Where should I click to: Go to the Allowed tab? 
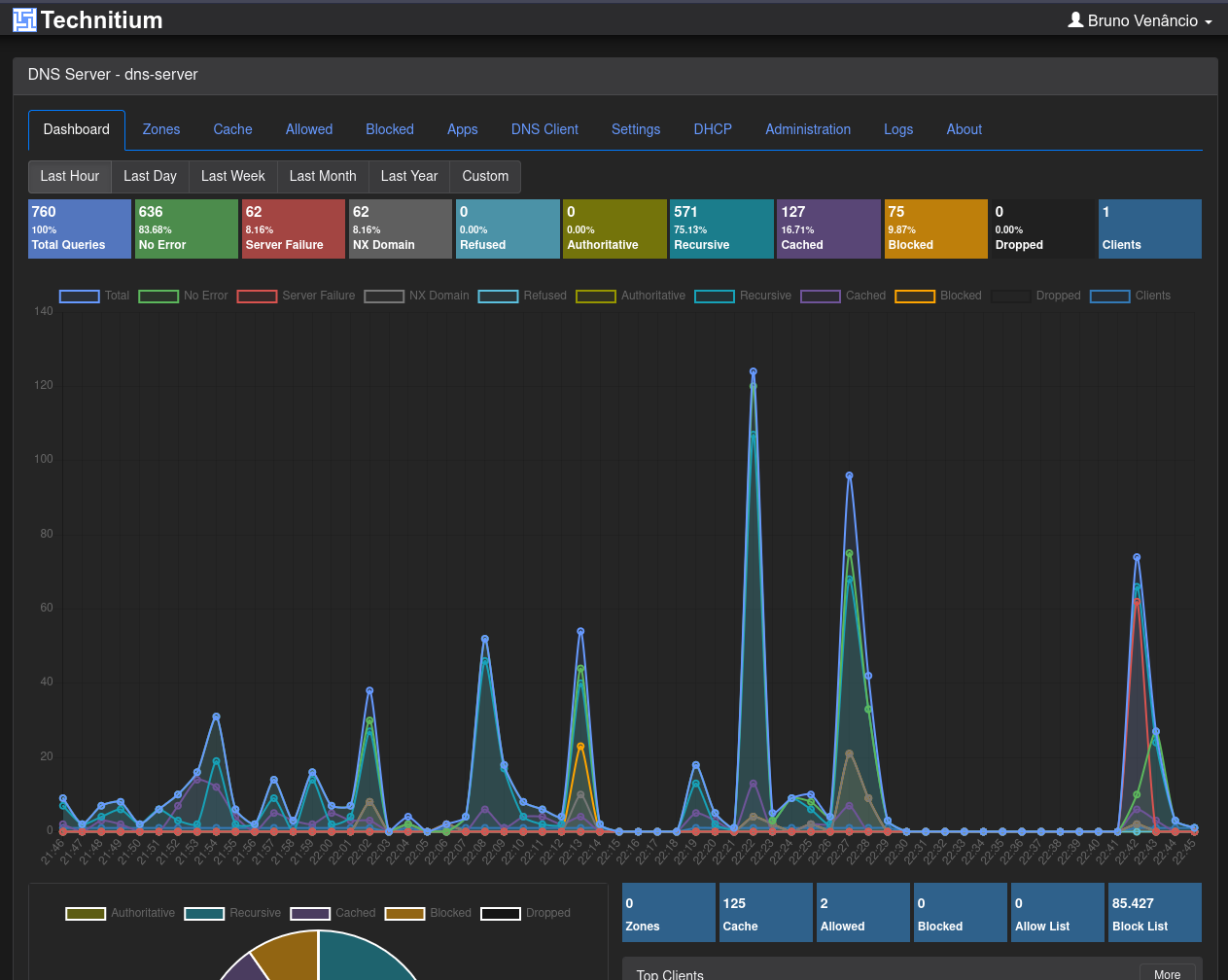tap(309, 129)
